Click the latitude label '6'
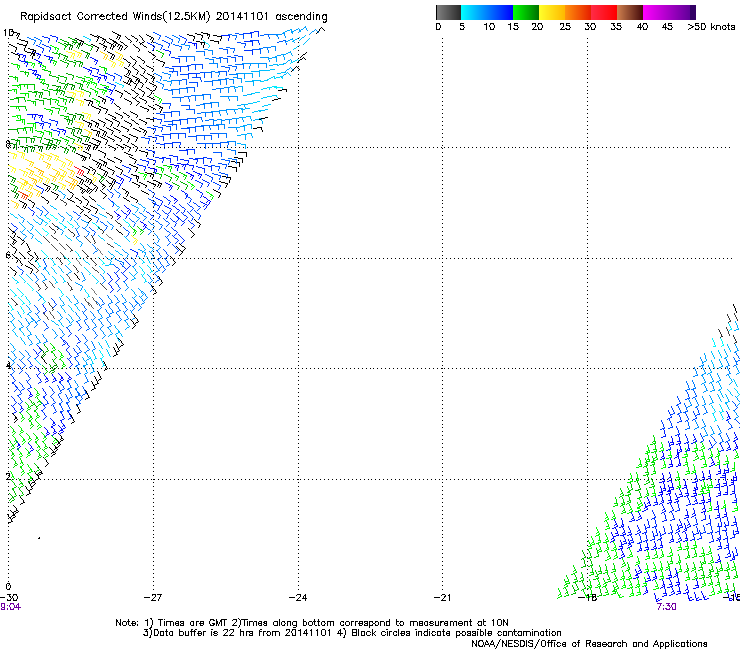The width and height of the screenshot is (740, 650). pyautogui.click(x=8, y=255)
